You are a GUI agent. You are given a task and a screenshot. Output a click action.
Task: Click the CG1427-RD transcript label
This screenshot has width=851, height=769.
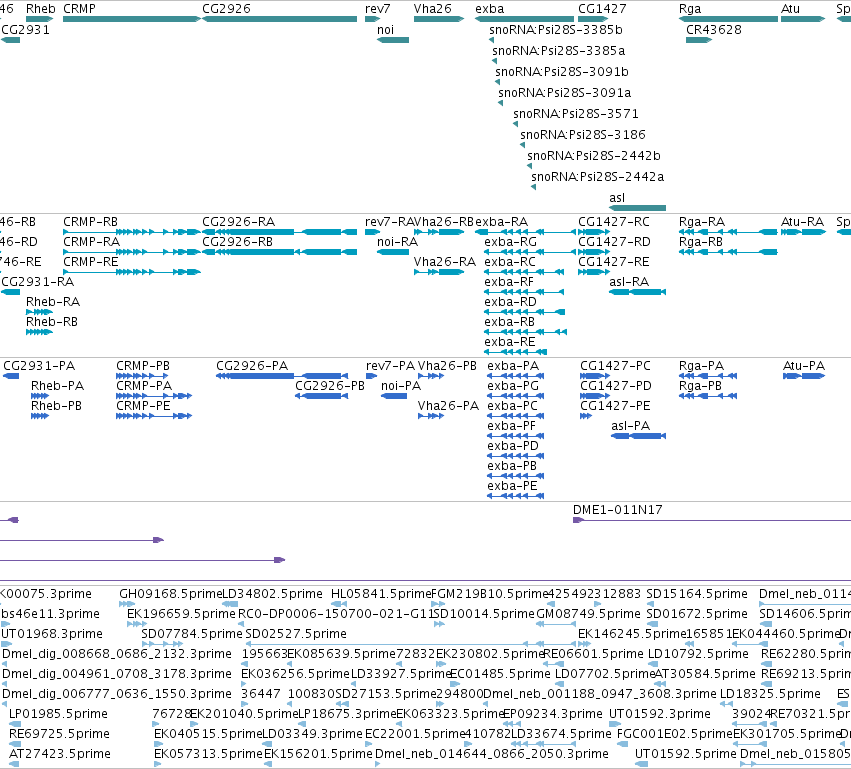(x=614, y=242)
